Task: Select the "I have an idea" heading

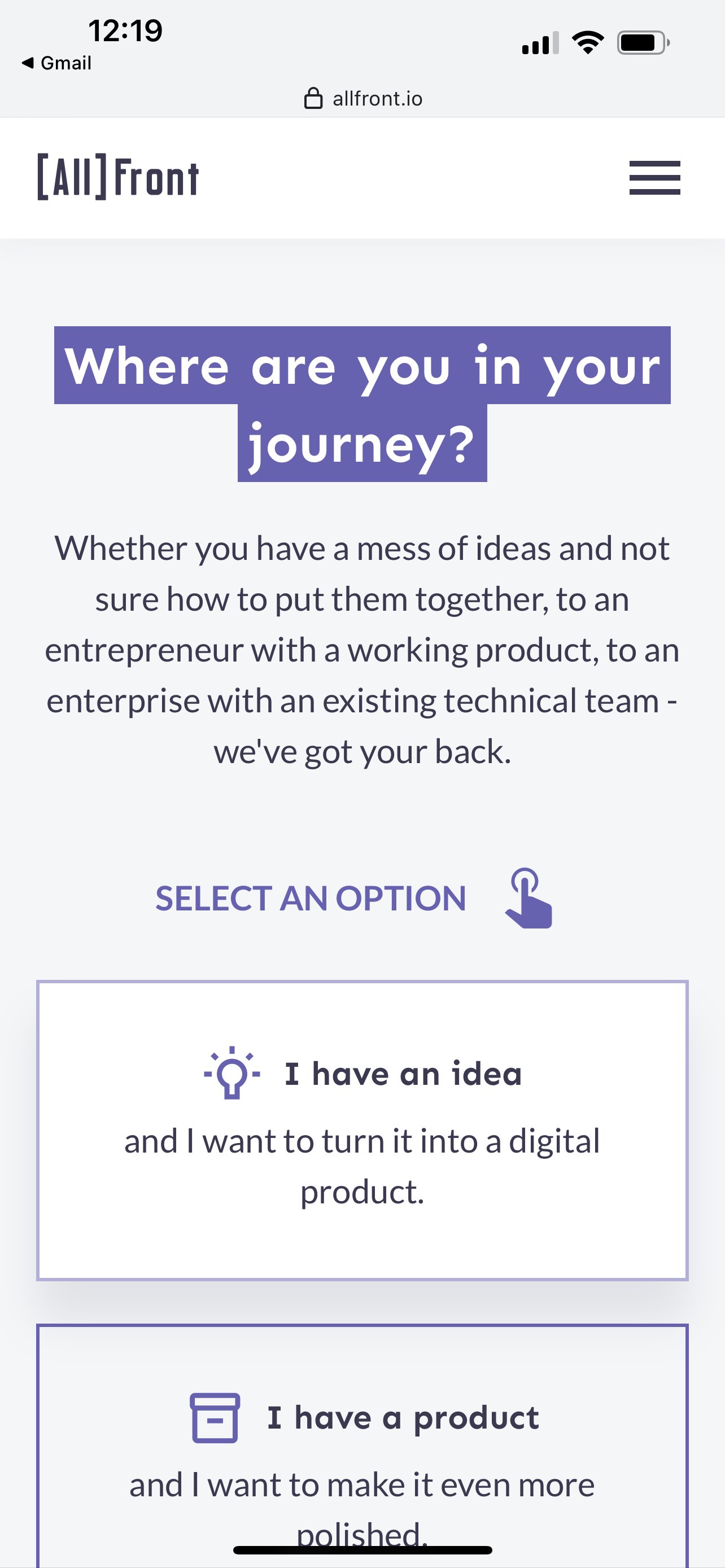Action: tap(403, 1074)
